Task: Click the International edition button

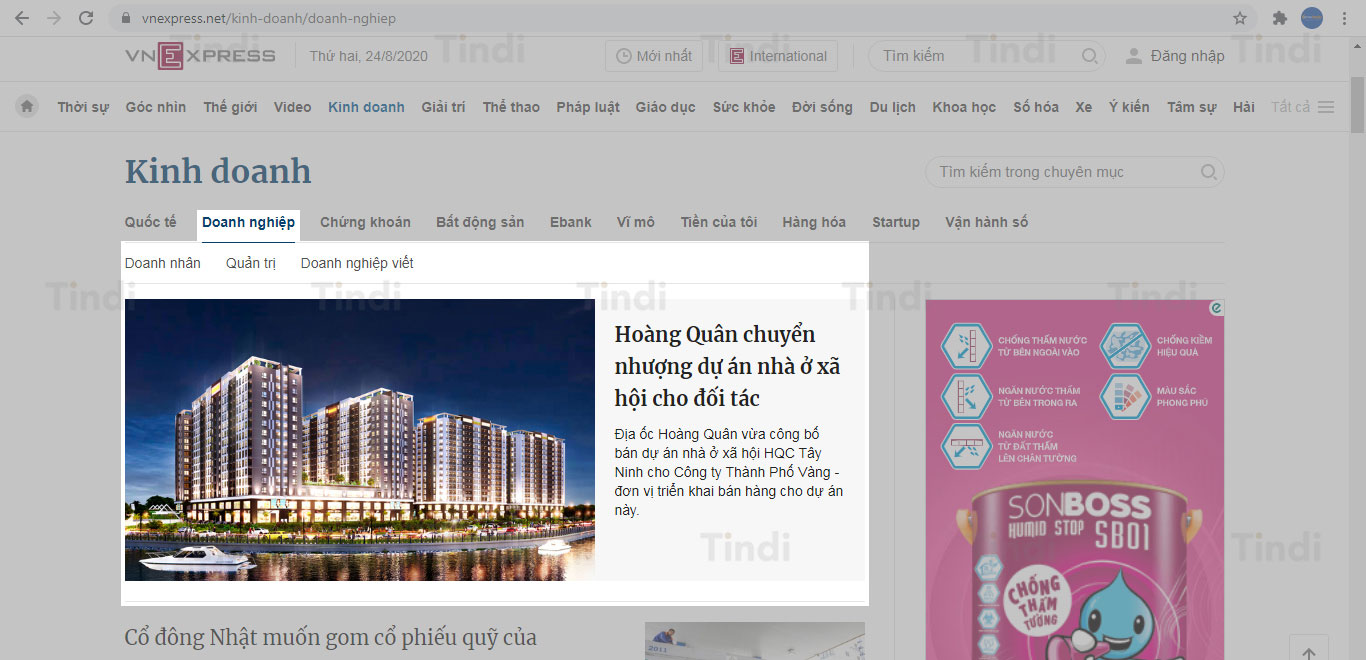Action: point(778,56)
